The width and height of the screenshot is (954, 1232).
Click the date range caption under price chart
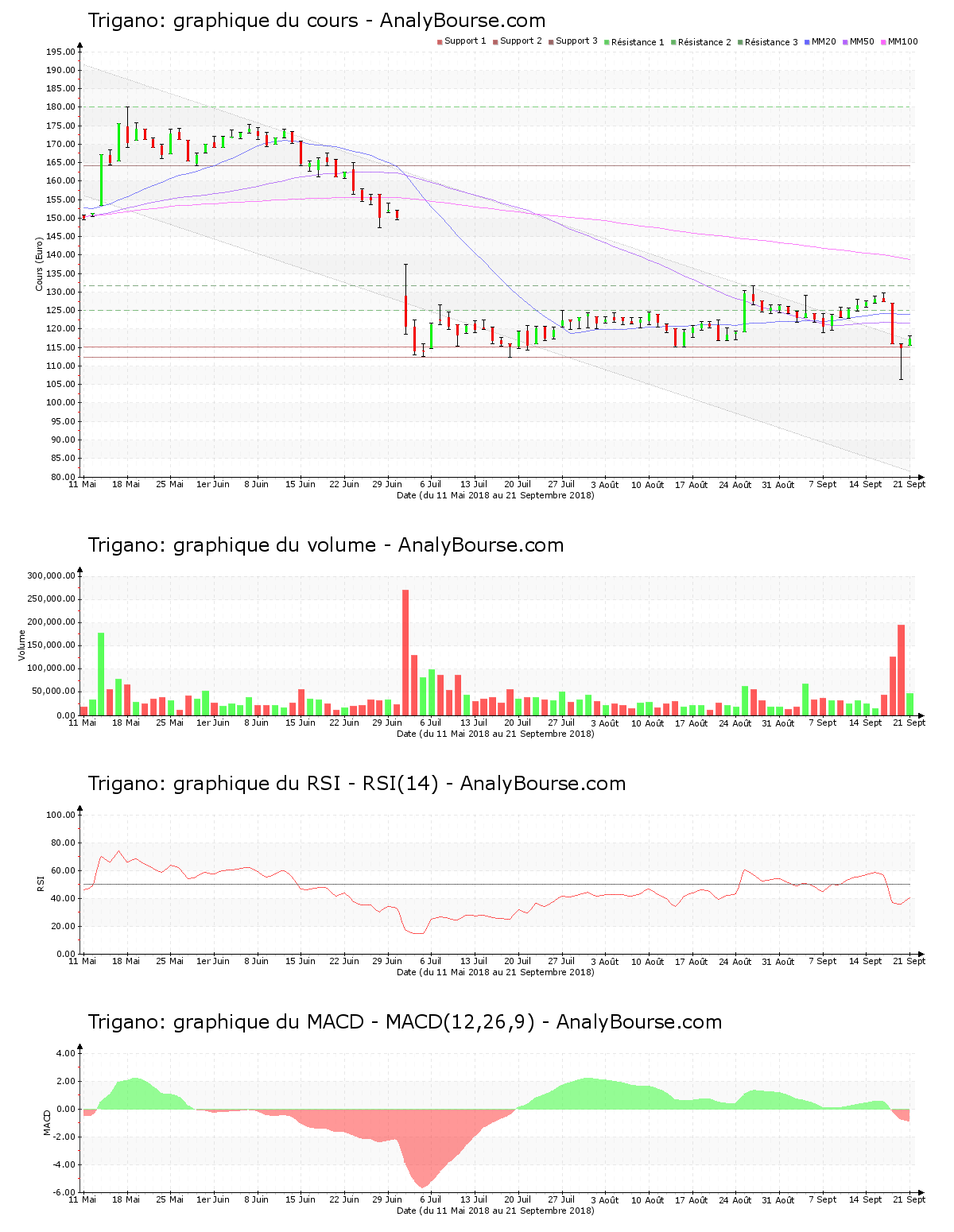495,495
